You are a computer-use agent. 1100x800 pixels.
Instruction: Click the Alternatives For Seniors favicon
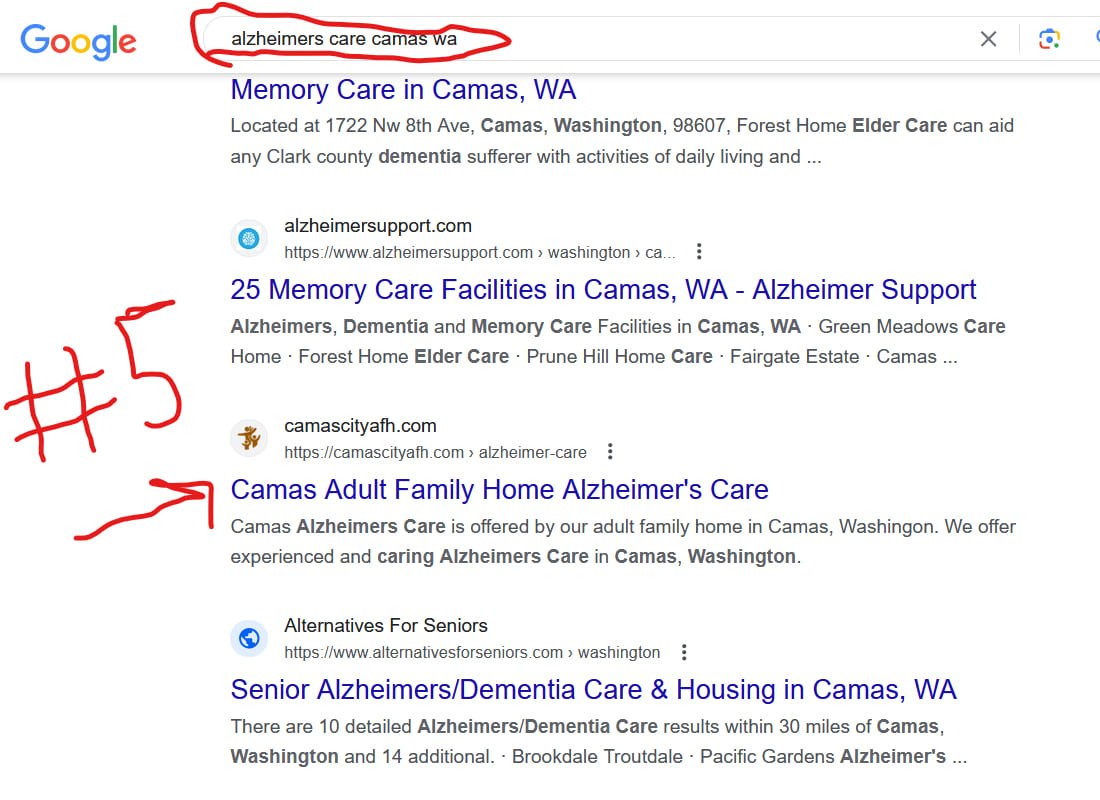pos(249,638)
